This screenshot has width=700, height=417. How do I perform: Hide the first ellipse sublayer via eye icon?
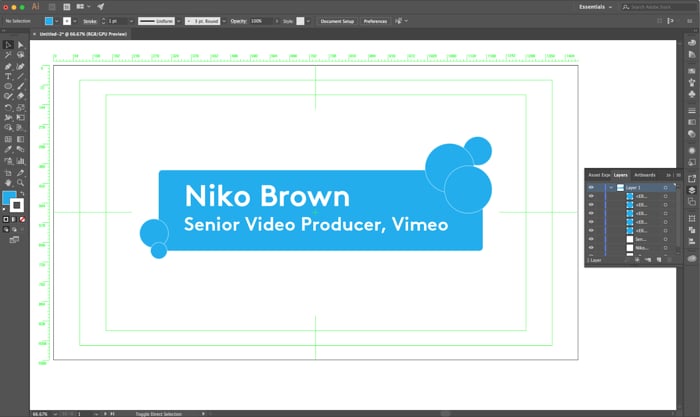point(591,196)
